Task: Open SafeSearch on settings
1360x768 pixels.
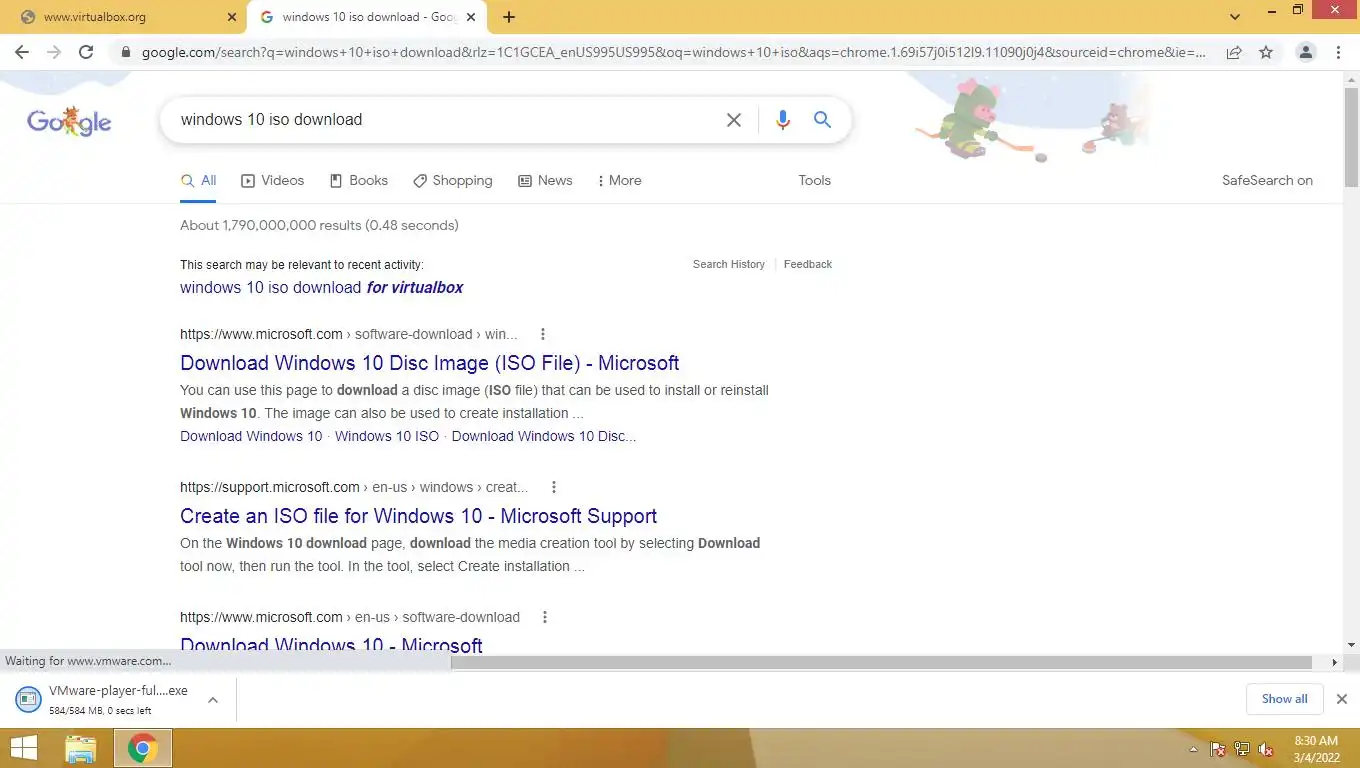Action: [1267, 181]
